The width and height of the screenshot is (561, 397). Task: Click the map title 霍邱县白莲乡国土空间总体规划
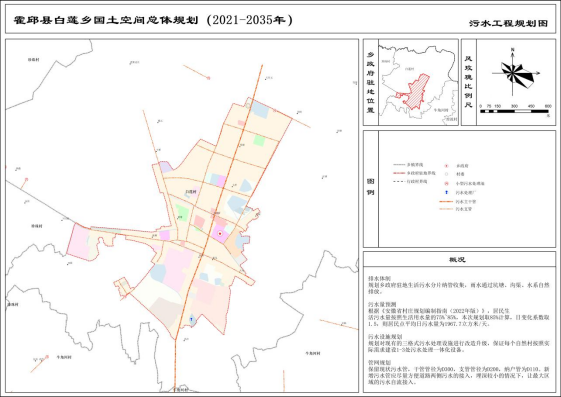tap(106, 20)
